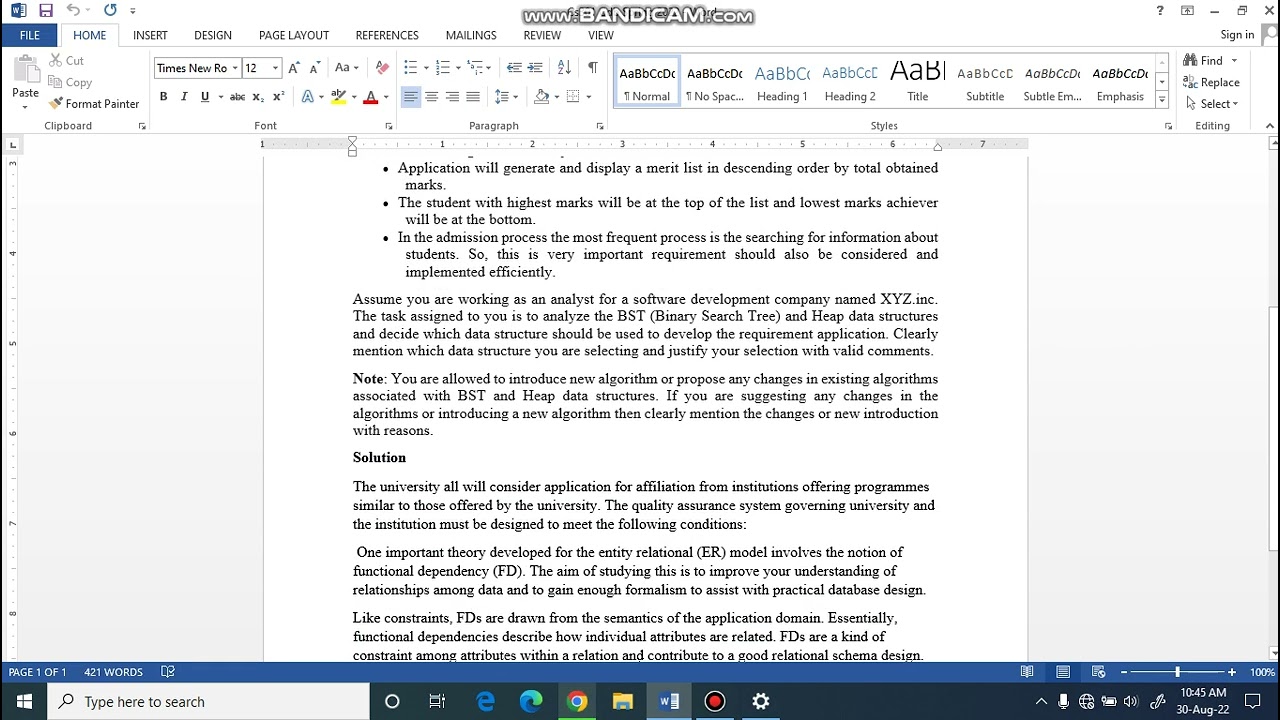Apply Heading 1 style

click(x=782, y=82)
